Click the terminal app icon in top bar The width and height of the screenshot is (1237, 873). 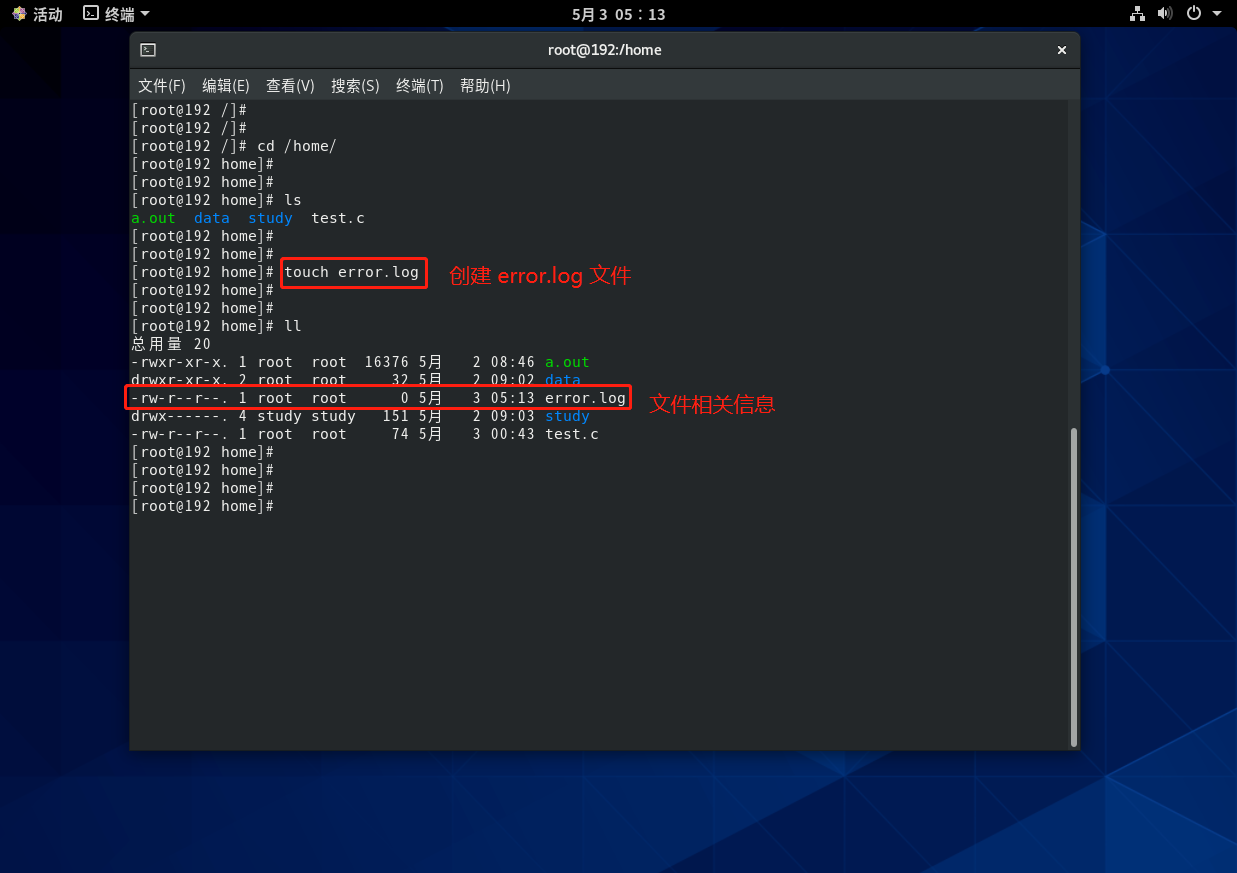91,14
